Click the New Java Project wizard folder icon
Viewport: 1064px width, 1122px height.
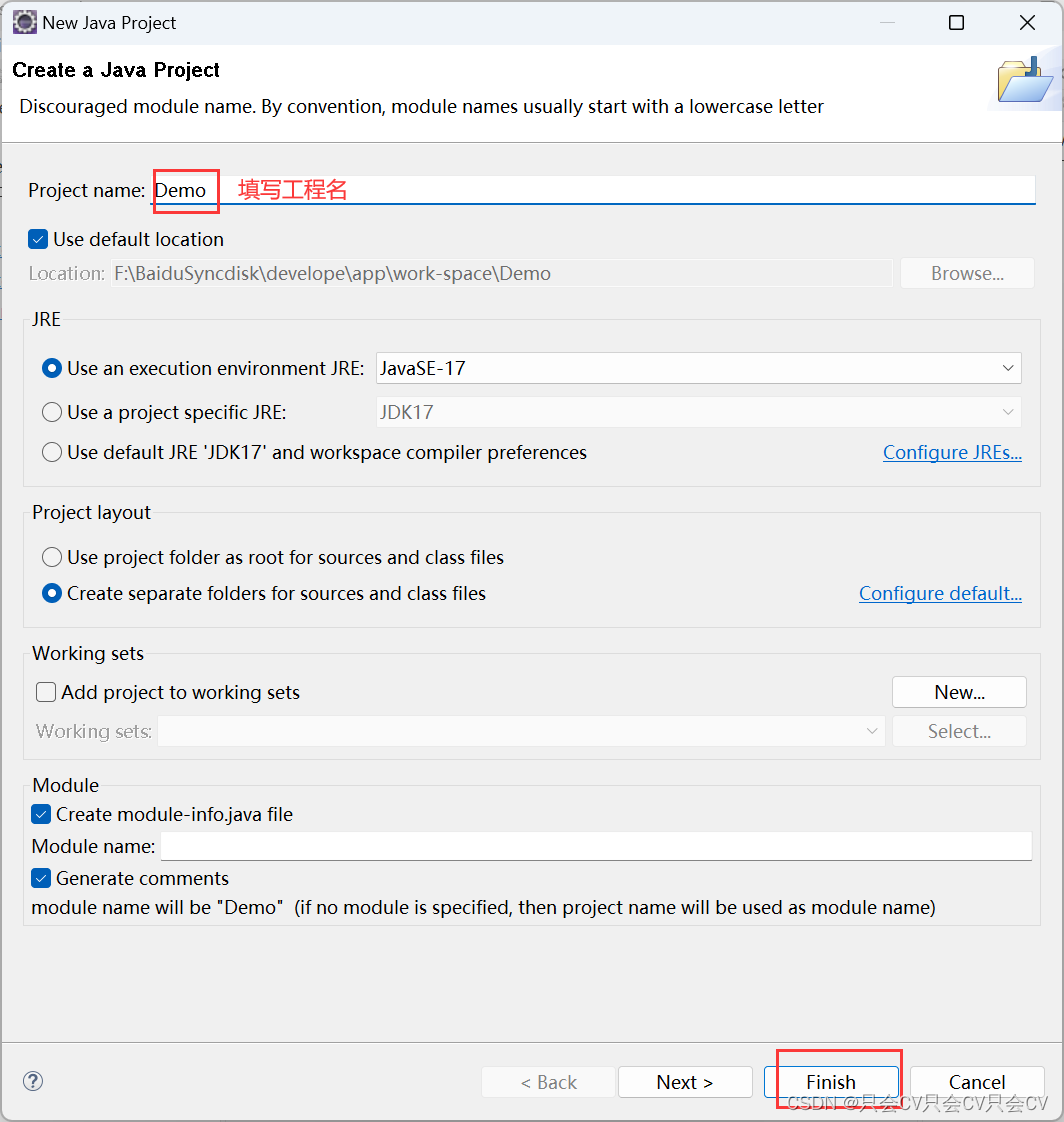[x=1024, y=79]
